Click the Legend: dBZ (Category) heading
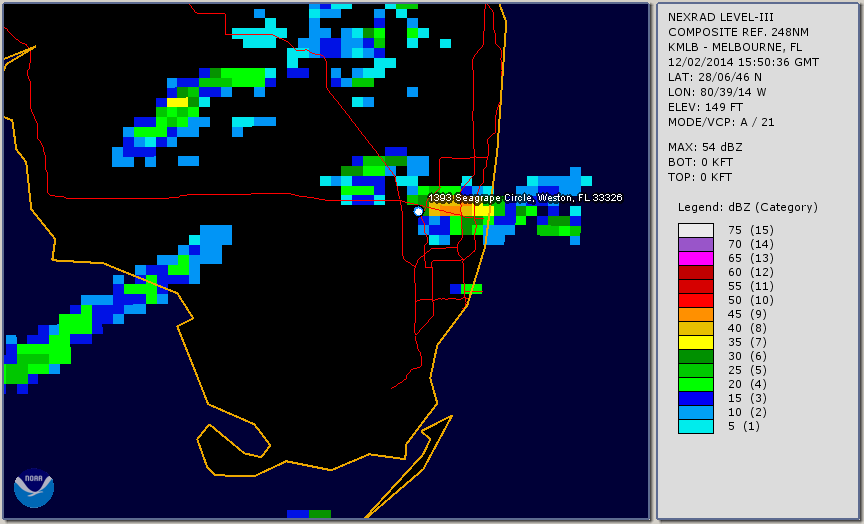 (748, 207)
